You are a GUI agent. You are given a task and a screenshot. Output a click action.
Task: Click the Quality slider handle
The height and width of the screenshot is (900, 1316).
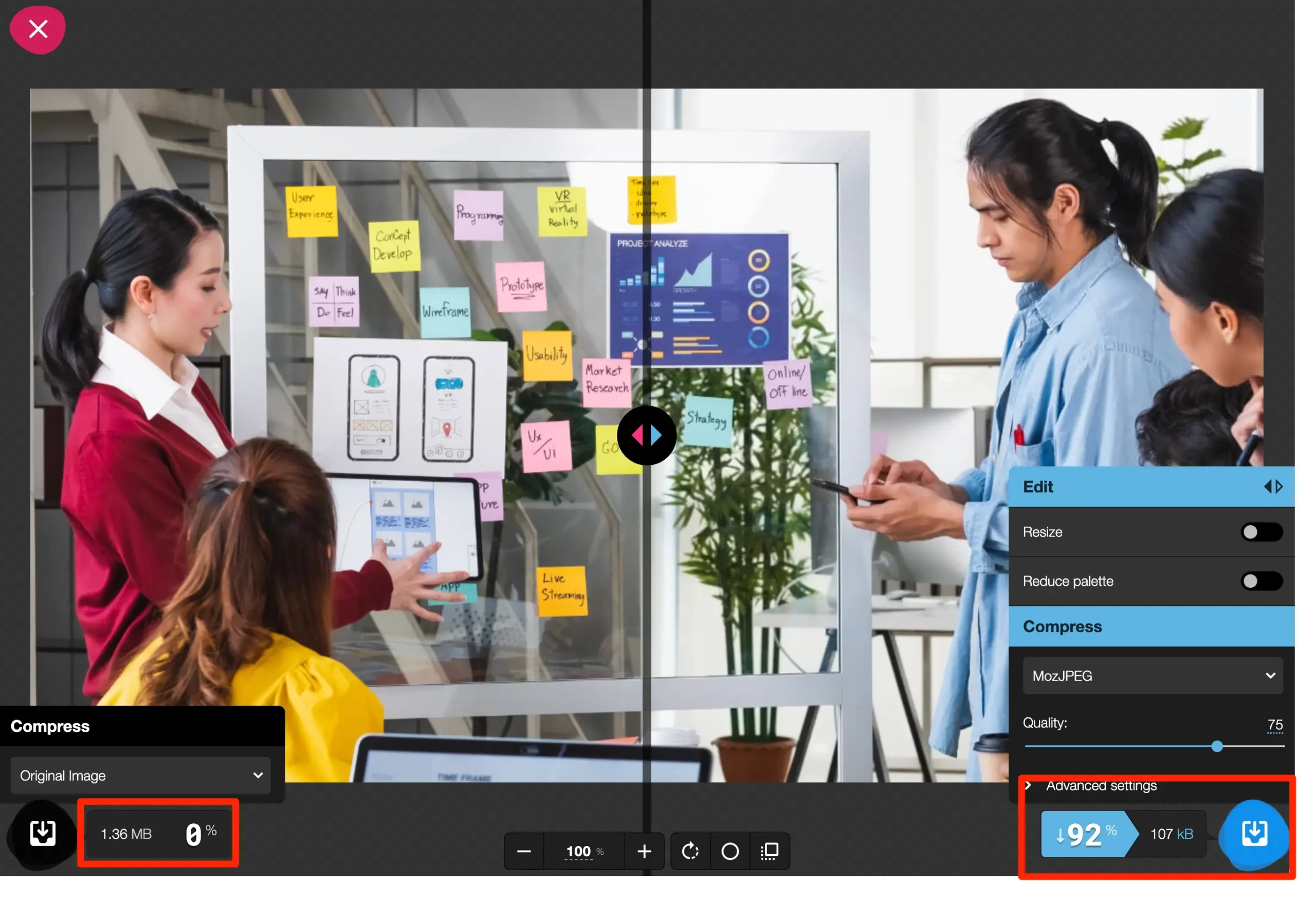tap(1217, 747)
